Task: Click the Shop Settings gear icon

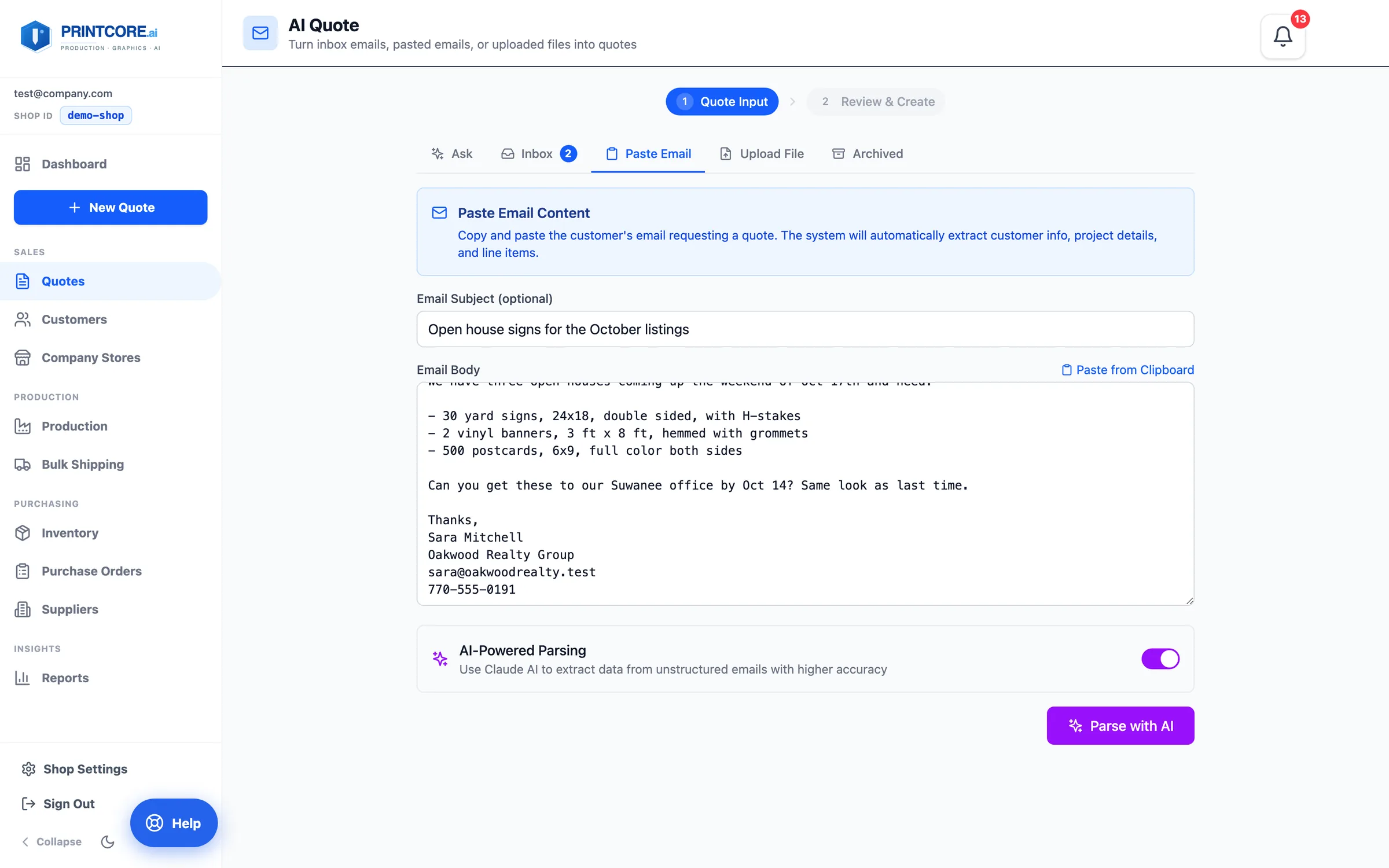Action: pyautogui.click(x=28, y=769)
